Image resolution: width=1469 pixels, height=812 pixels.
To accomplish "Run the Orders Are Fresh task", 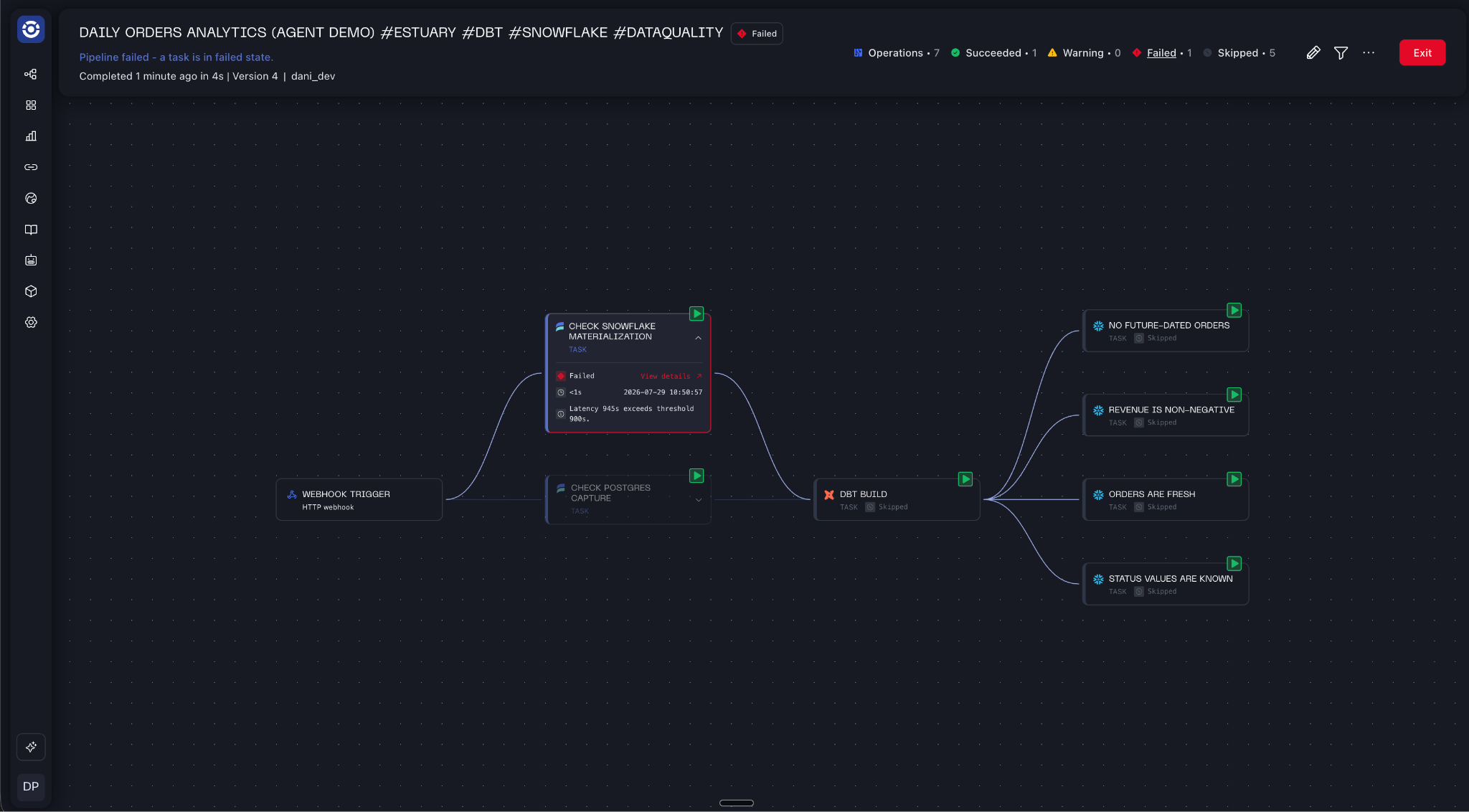I will (x=1234, y=478).
